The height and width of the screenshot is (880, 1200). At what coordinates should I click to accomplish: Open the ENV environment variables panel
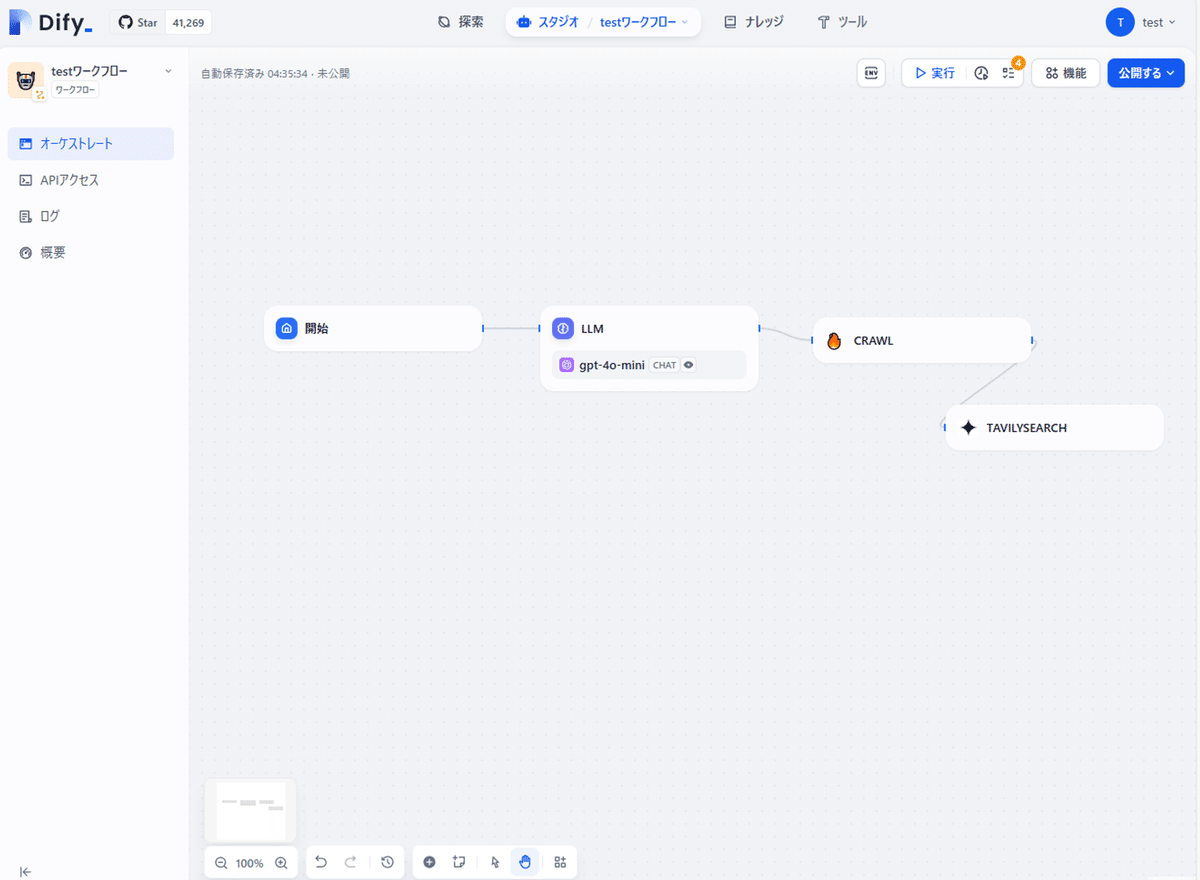(x=870, y=72)
